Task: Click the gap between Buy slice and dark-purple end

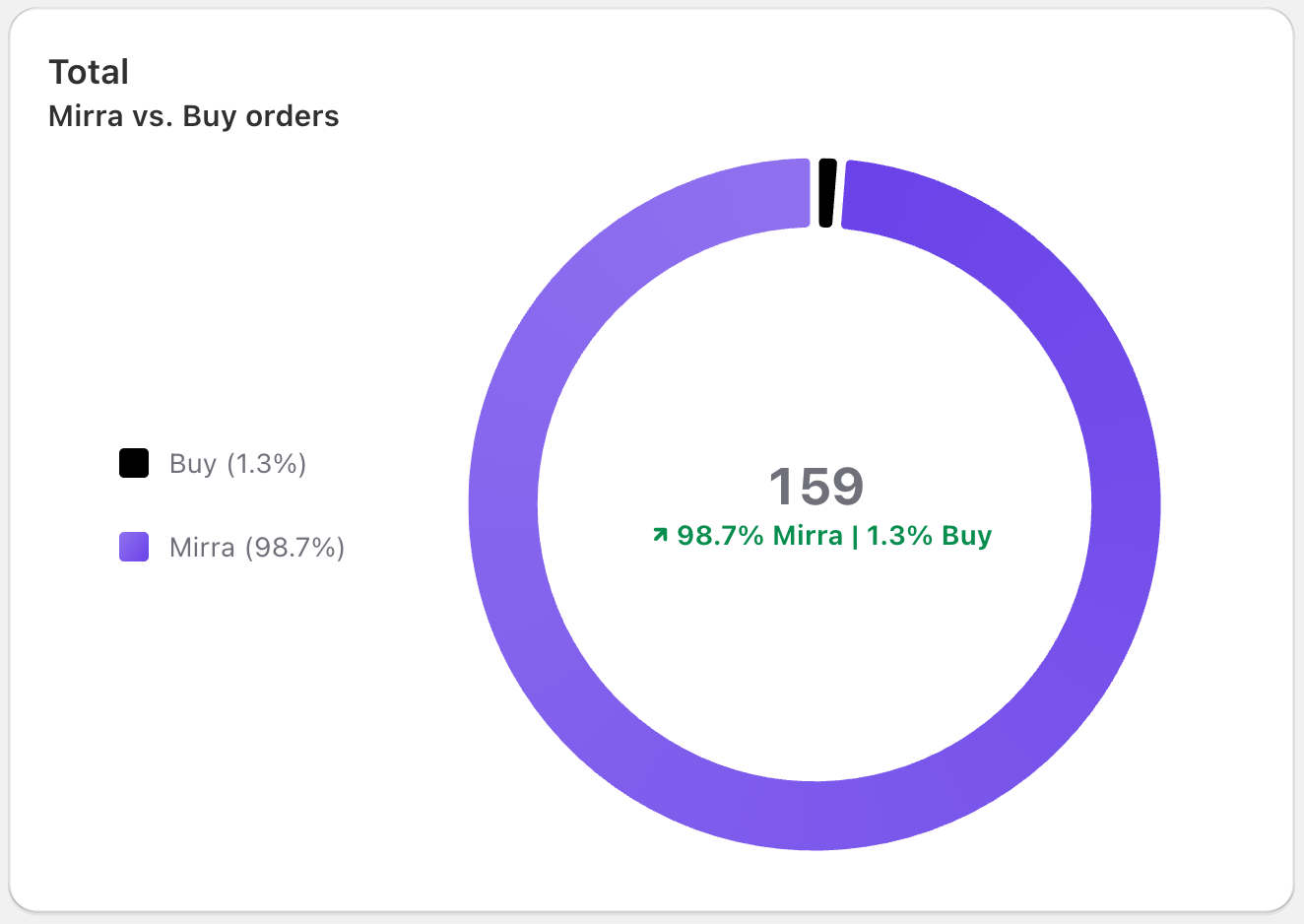Action: 840,194
